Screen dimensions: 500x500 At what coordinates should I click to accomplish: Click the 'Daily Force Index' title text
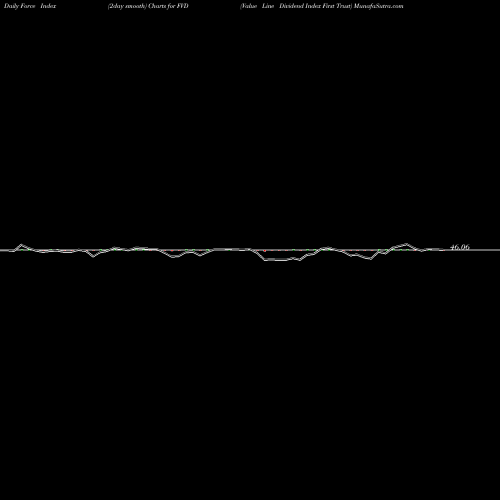click(30, 6)
